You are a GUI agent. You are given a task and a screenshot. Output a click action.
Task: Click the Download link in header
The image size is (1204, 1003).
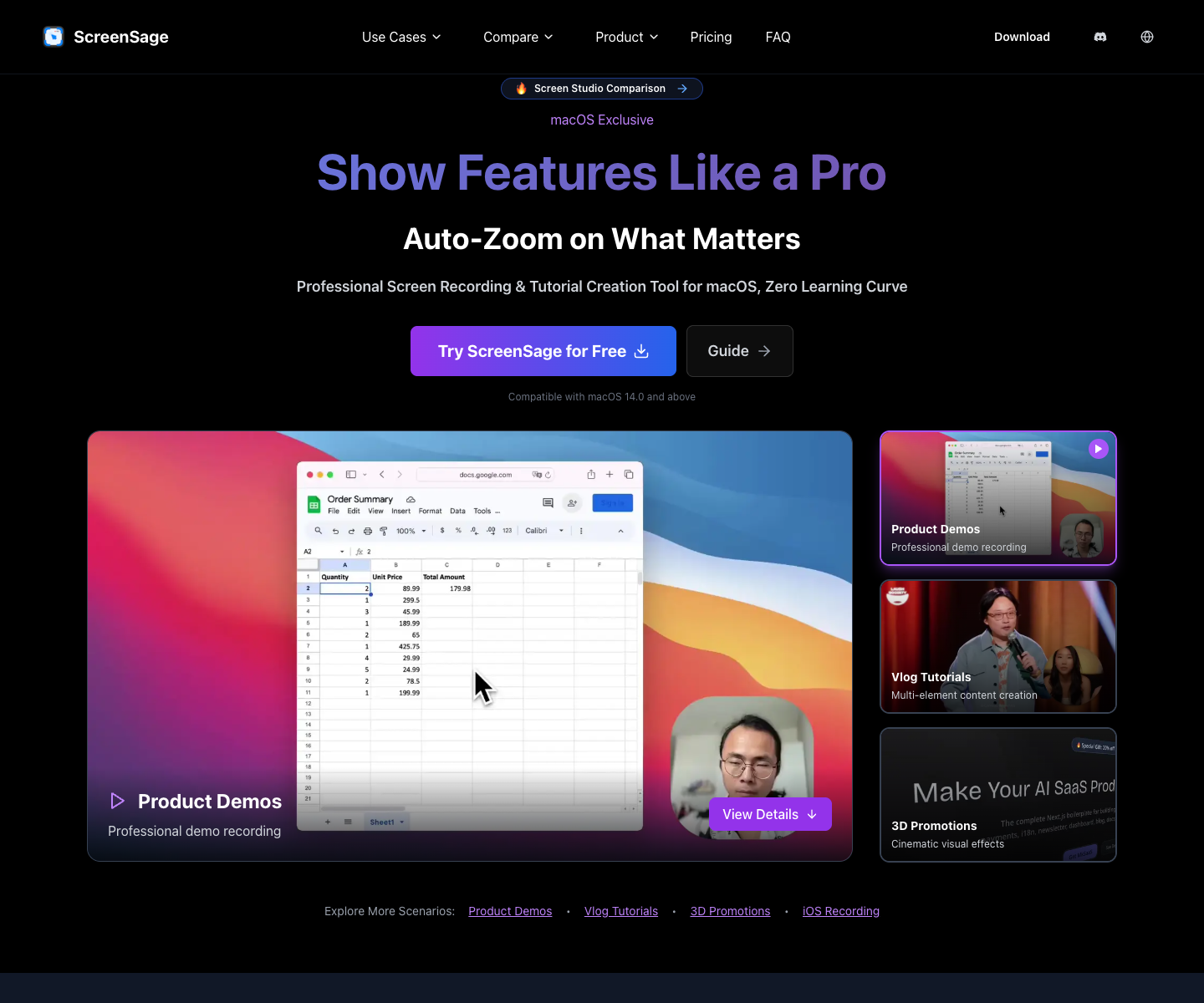tap(1022, 37)
